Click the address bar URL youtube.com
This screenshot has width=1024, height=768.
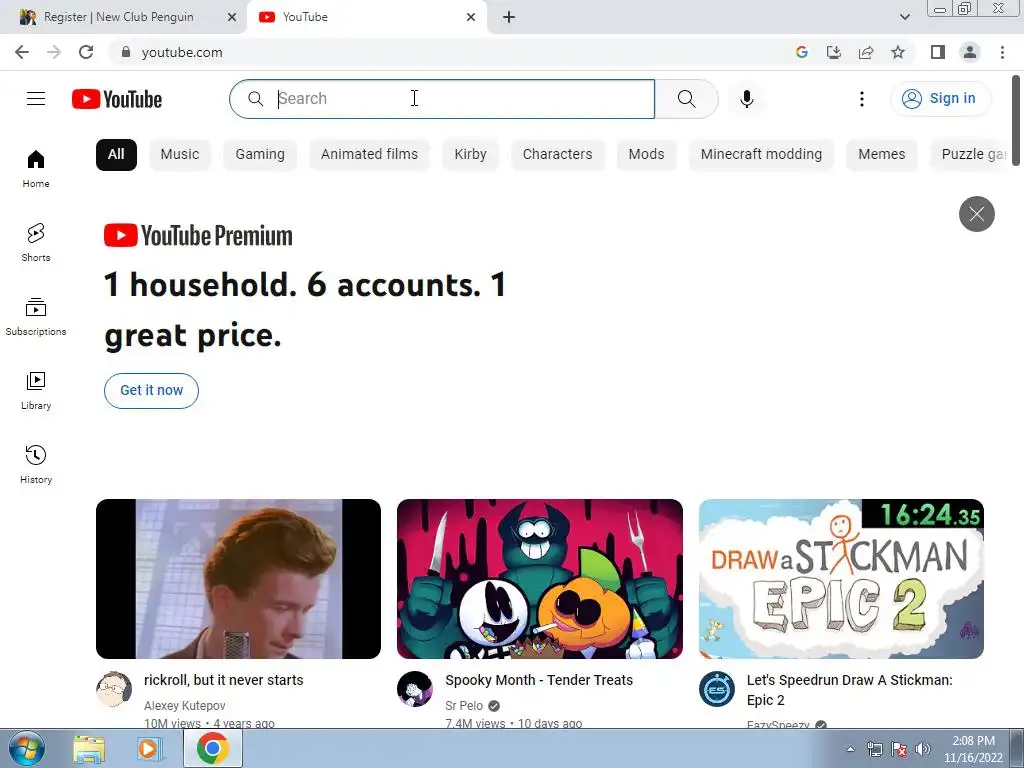pos(182,52)
